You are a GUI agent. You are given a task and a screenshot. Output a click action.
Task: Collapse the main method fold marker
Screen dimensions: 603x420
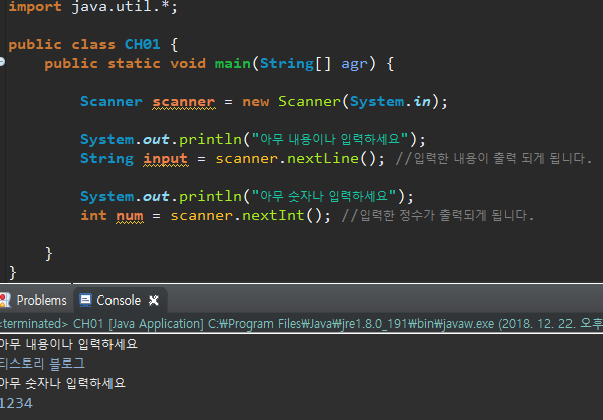click(2, 62)
